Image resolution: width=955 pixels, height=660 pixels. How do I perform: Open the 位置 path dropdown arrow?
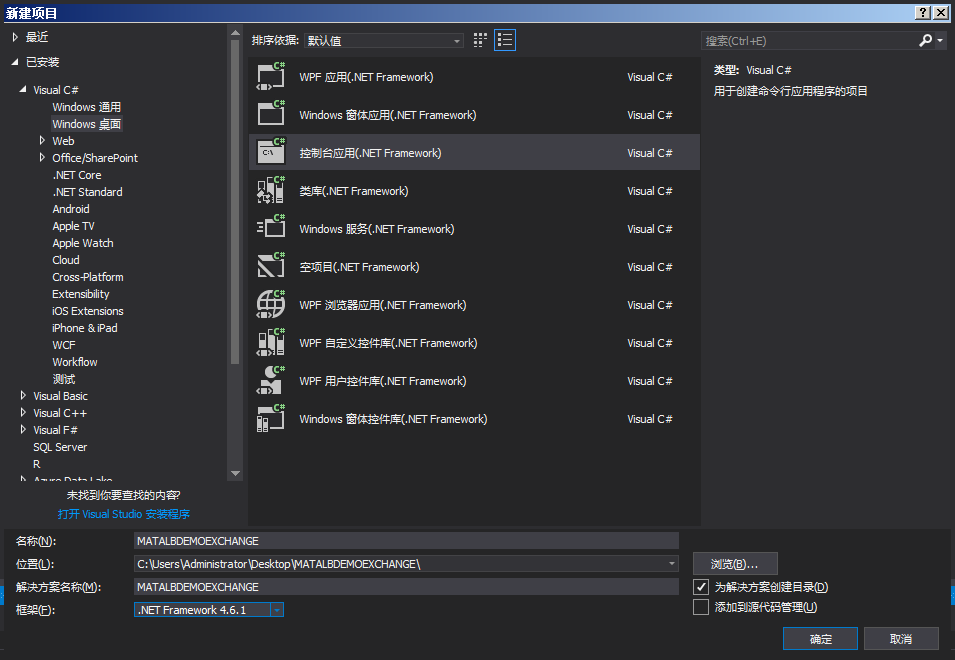pos(672,564)
